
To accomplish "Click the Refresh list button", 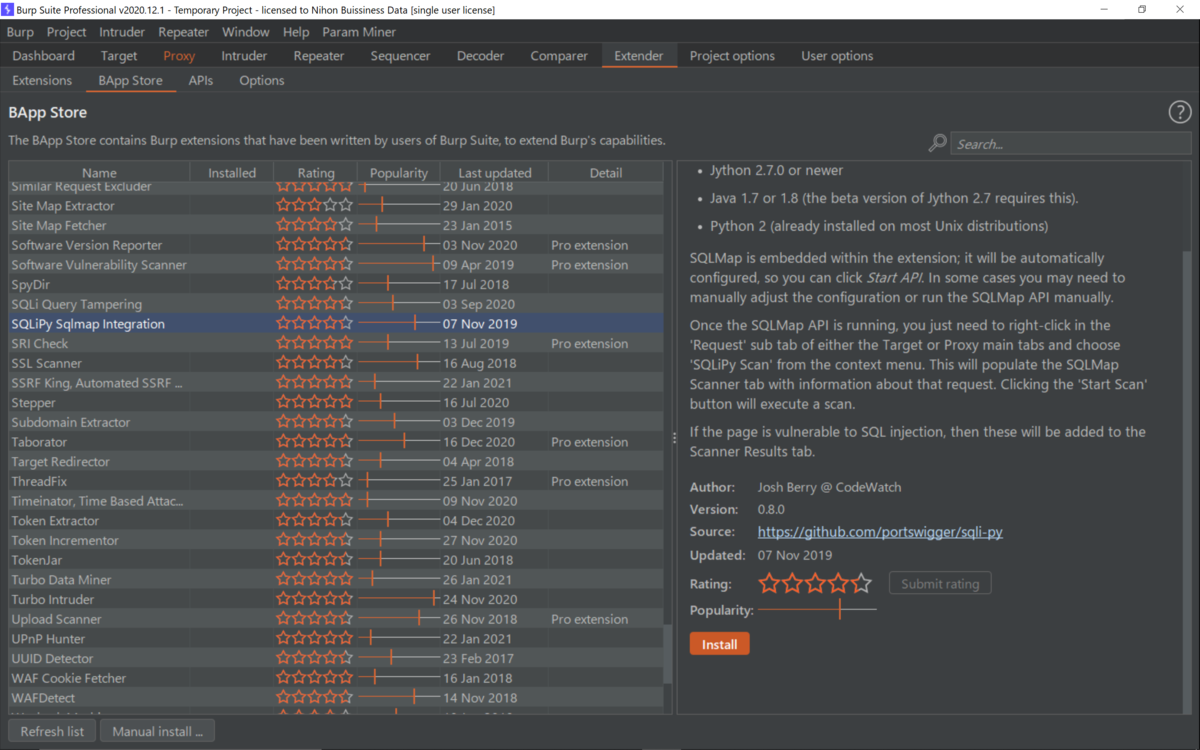I will click(52, 731).
